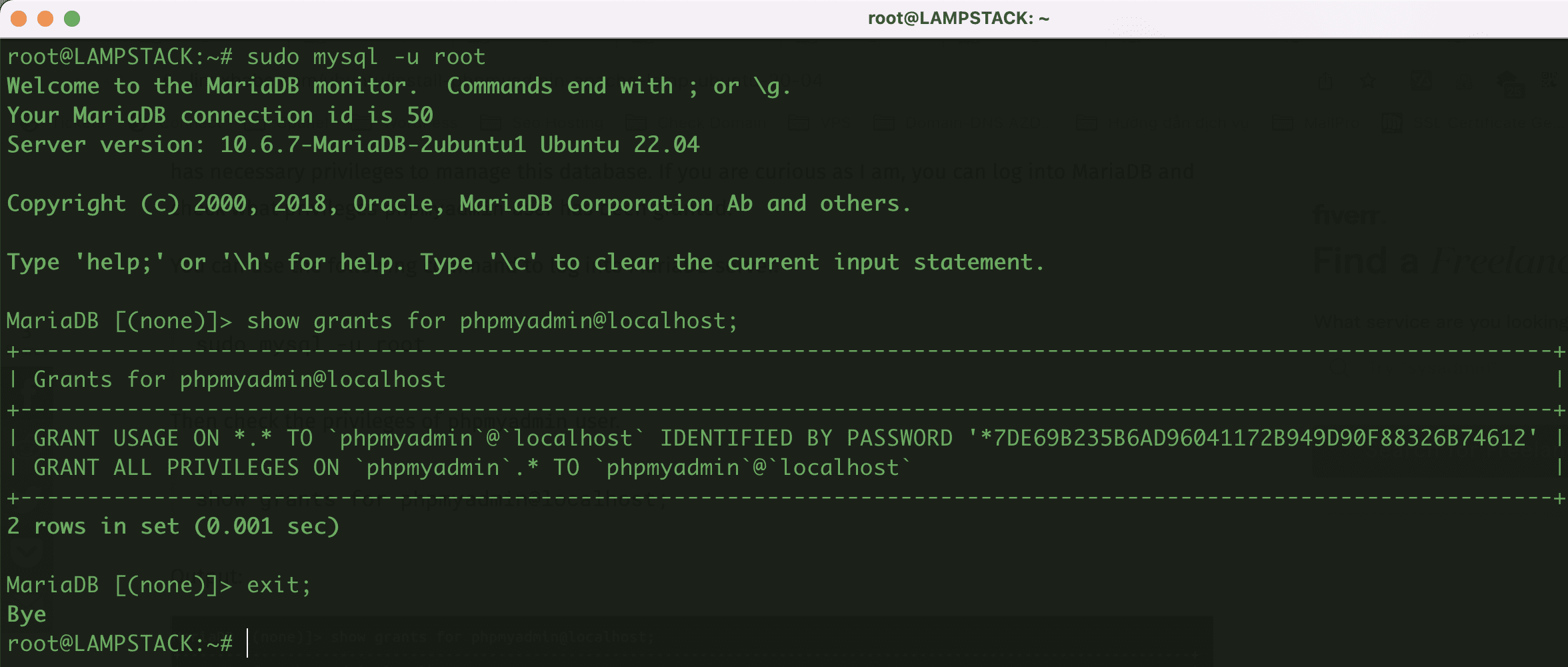Click the 'Welcome to the MariaDB monitor' text
Screen dimensions: 1568x667
click(212, 87)
